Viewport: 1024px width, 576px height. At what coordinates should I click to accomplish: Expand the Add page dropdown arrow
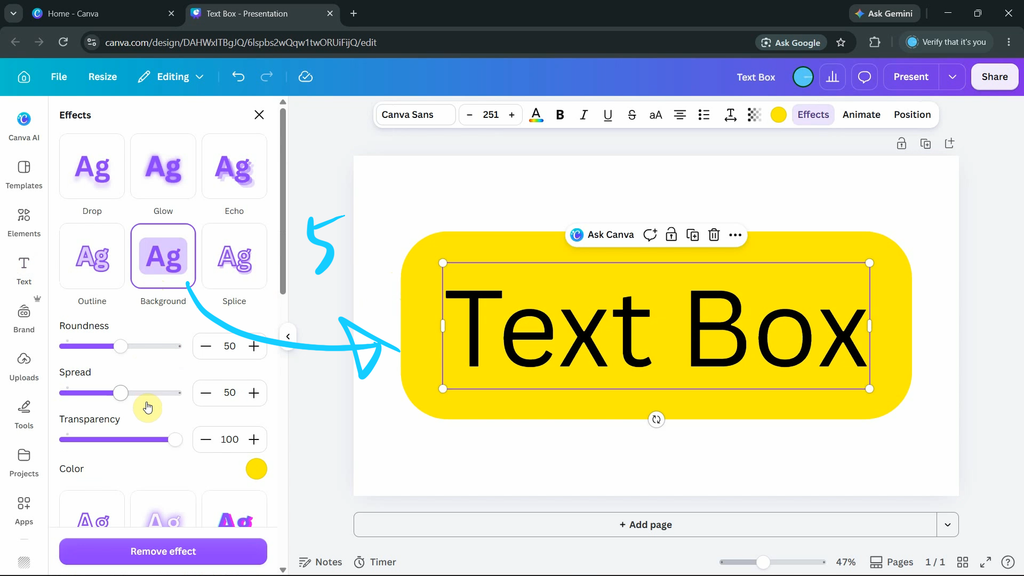[948, 525]
